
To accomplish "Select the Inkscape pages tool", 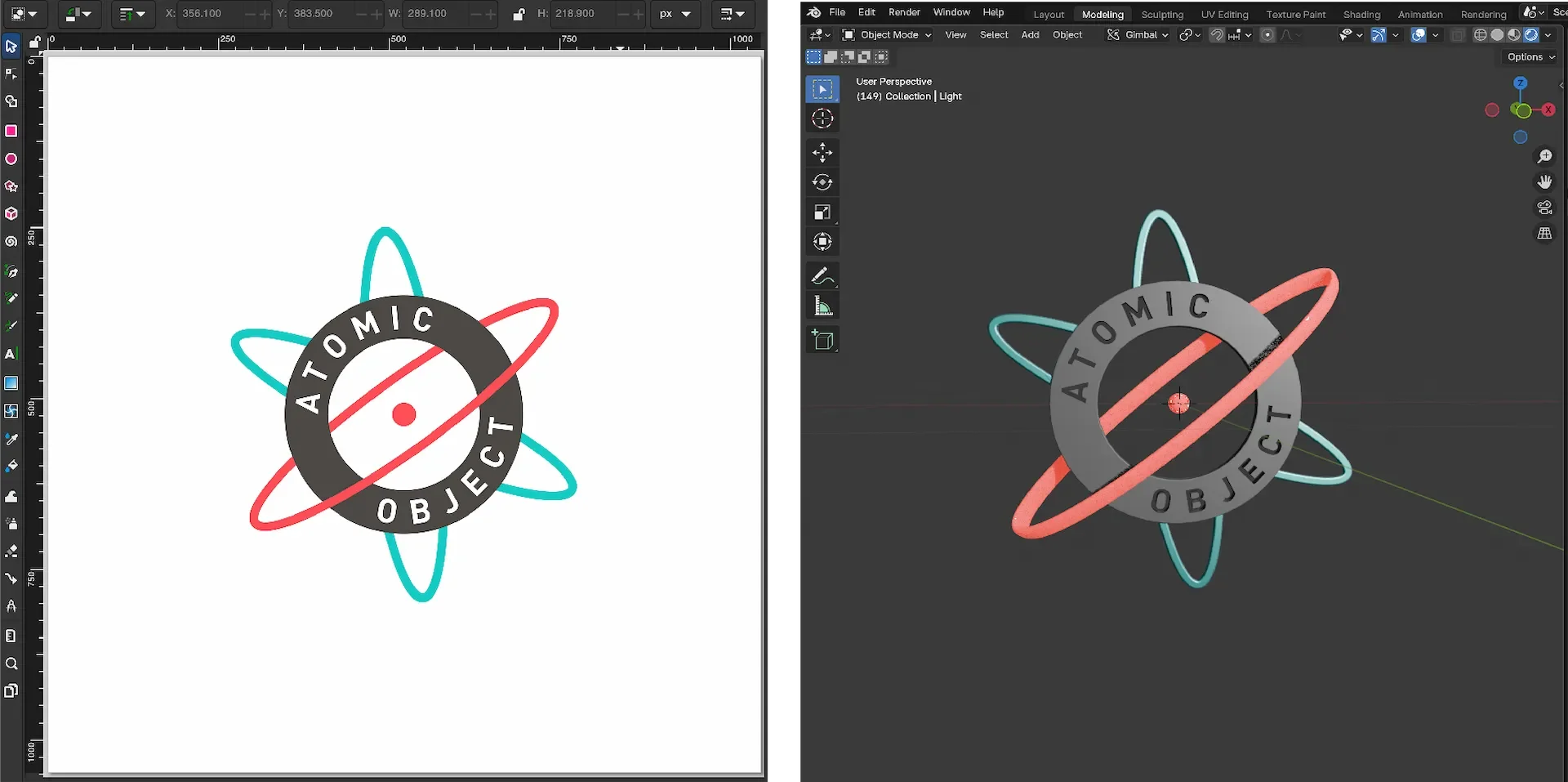I will (11, 691).
